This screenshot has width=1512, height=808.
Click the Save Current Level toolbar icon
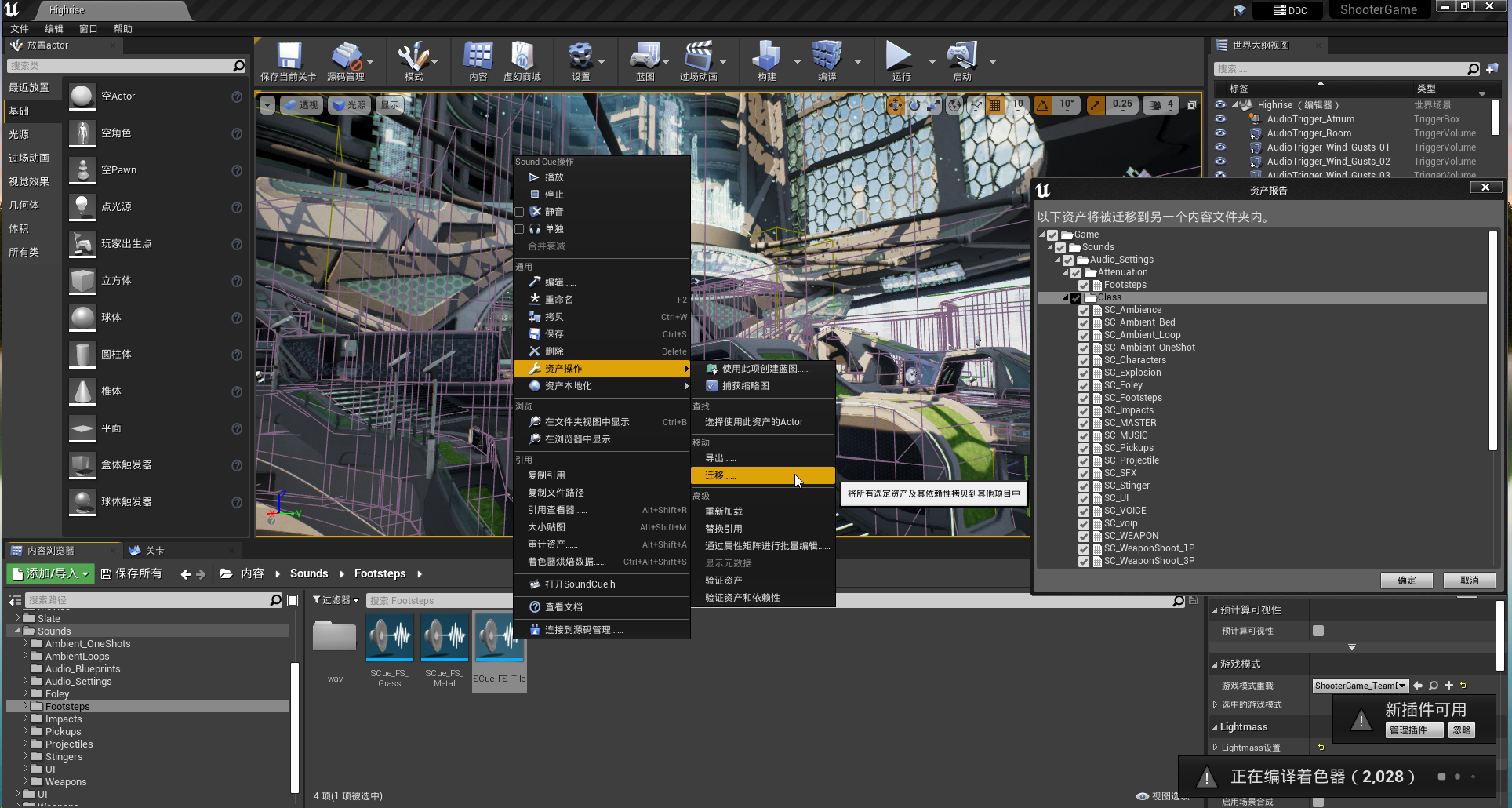[x=288, y=56]
